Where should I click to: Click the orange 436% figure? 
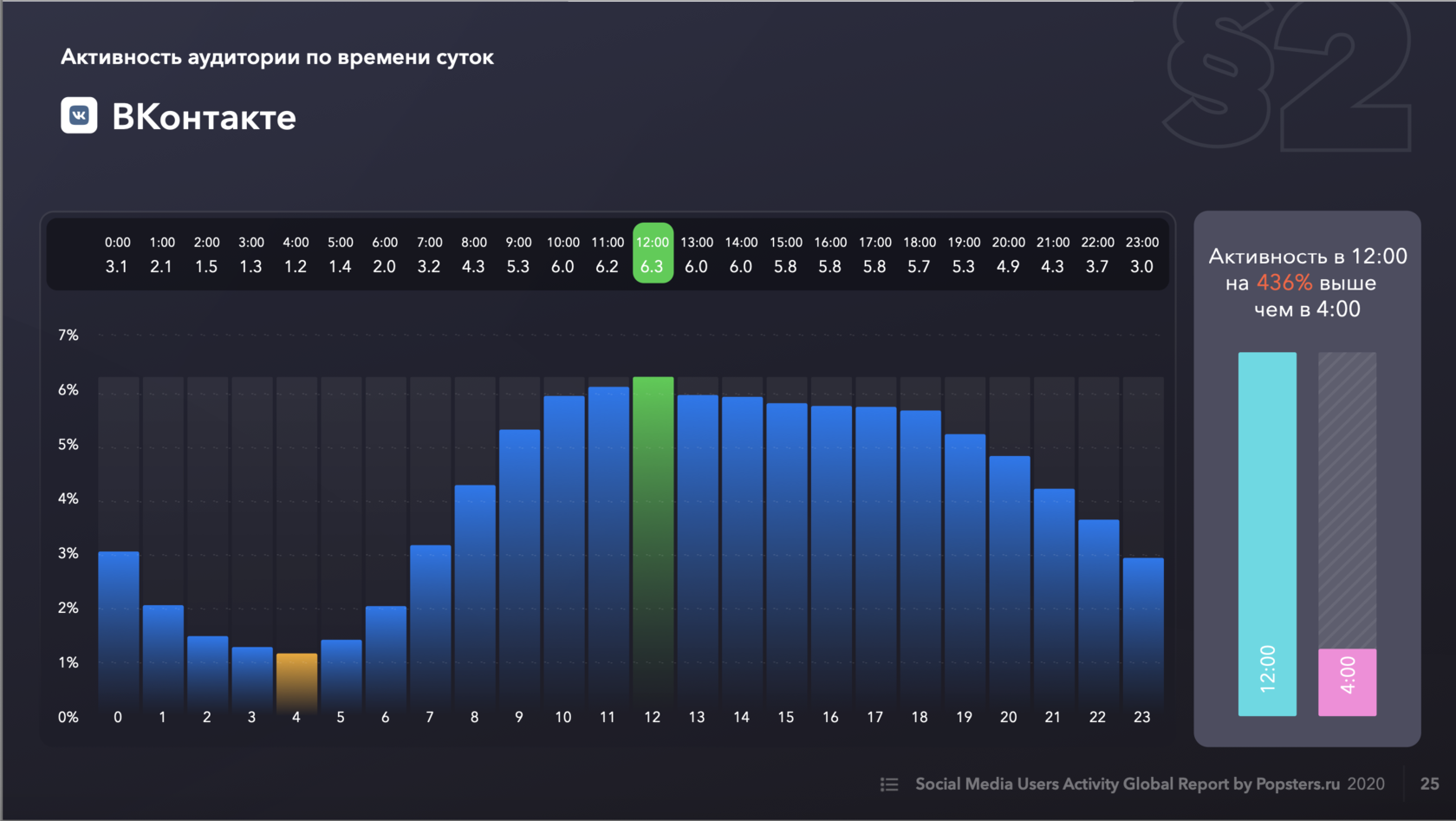coord(1284,283)
